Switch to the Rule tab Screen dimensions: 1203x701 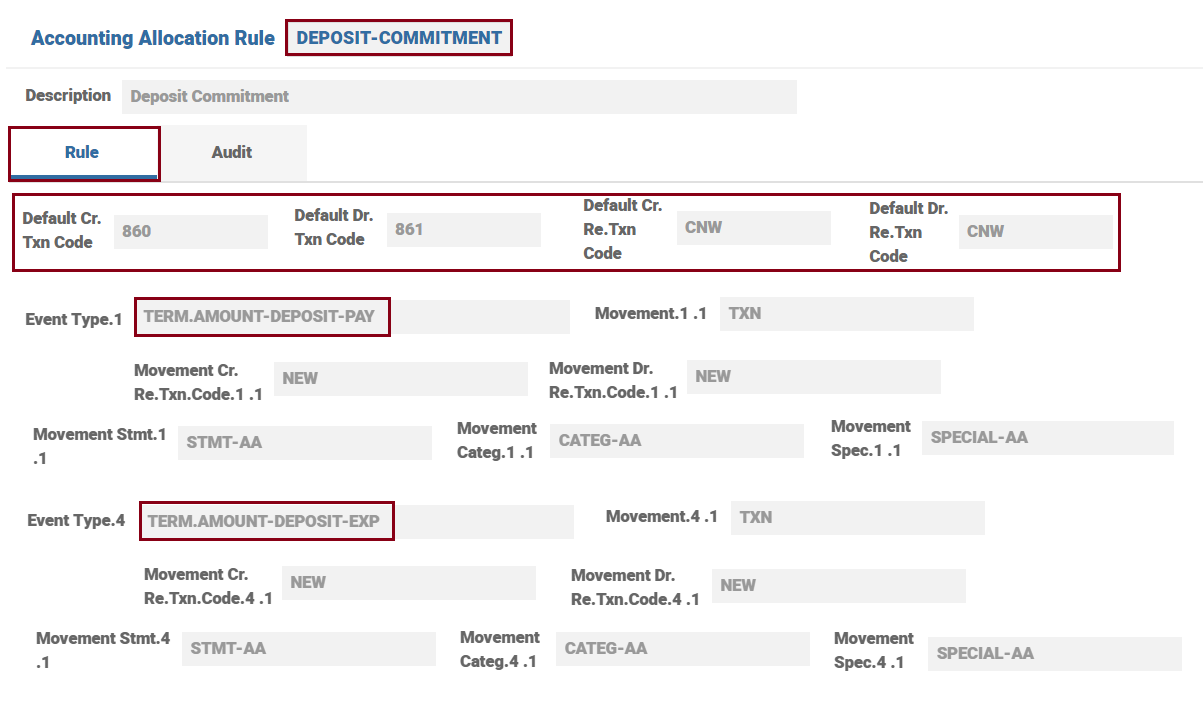coord(83,153)
